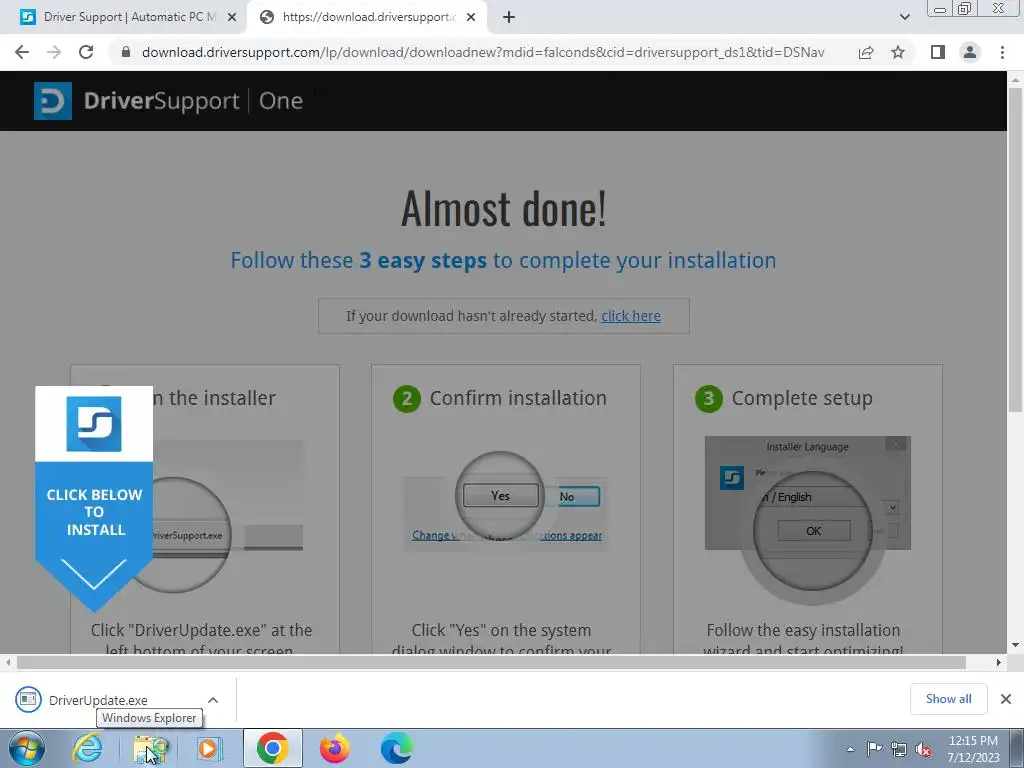Screen dimensions: 1024x768
Task: Launch Firefox from the taskbar
Action: (334, 749)
